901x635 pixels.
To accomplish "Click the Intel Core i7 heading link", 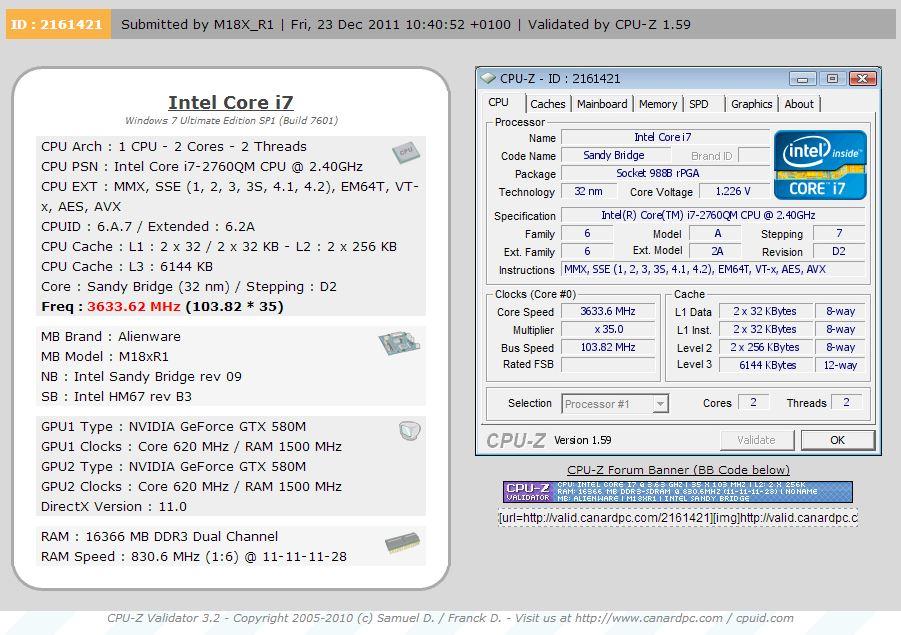I will (x=230, y=102).
